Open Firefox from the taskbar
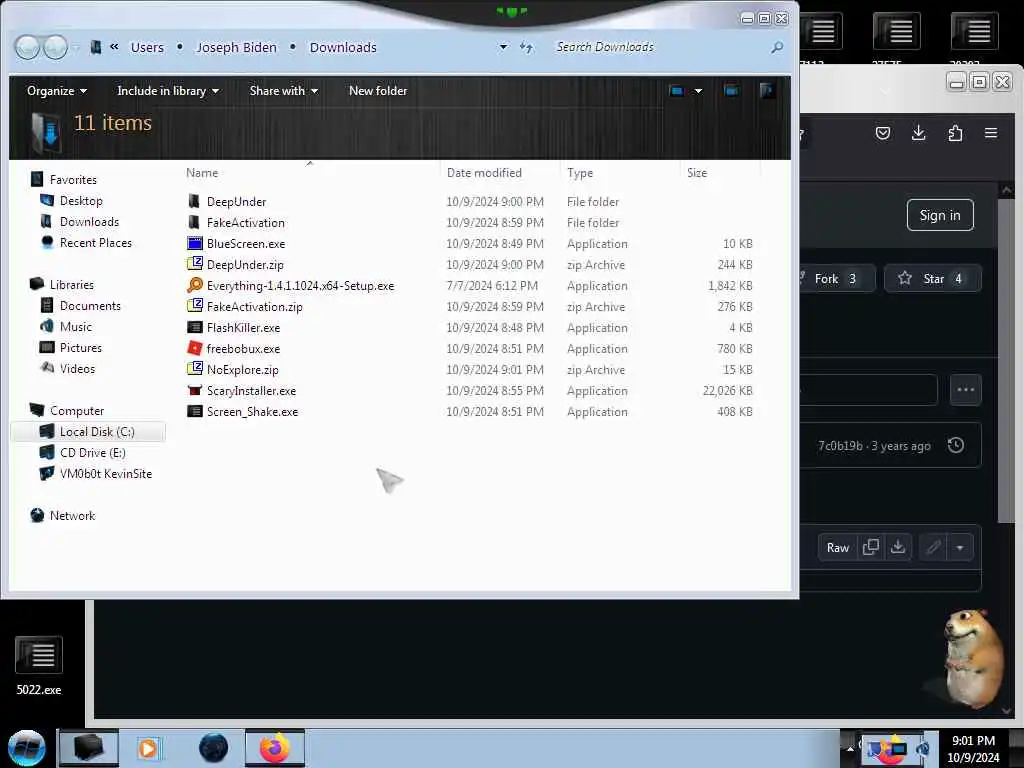The height and width of the screenshot is (768, 1024). pyautogui.click(x=275, y=748)
